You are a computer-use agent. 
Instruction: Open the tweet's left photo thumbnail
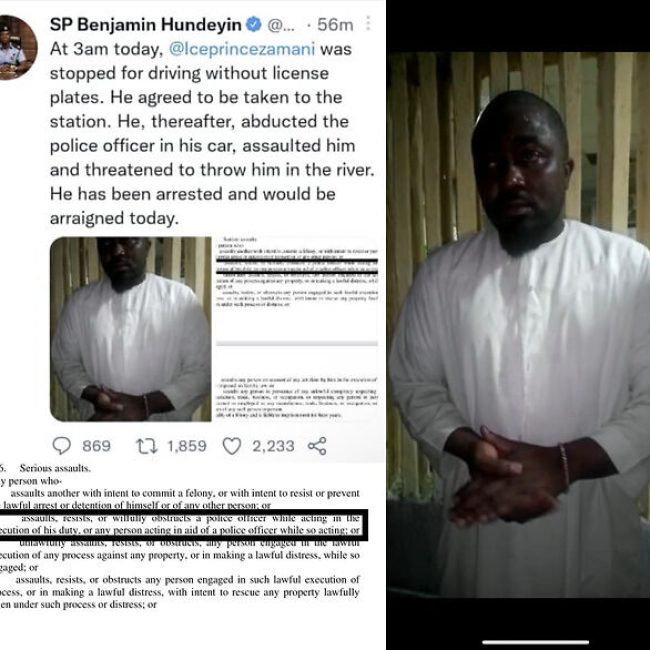coord(131,329)
